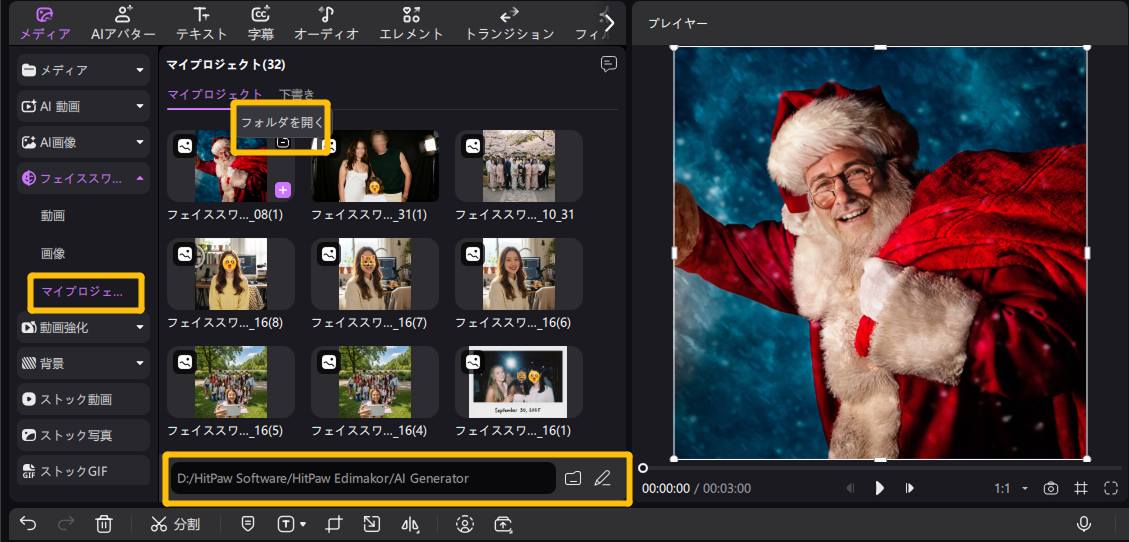This screenshot has width=1129, height=542.
Task: Switch to the 下書き tab
Action: pyautogui.click(x=296, y=94)
